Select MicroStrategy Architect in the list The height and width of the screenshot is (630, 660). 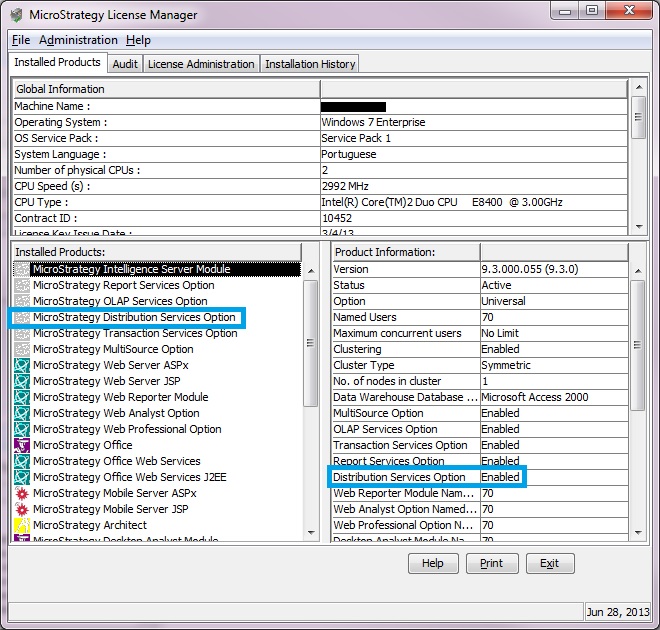coord(90,525)
